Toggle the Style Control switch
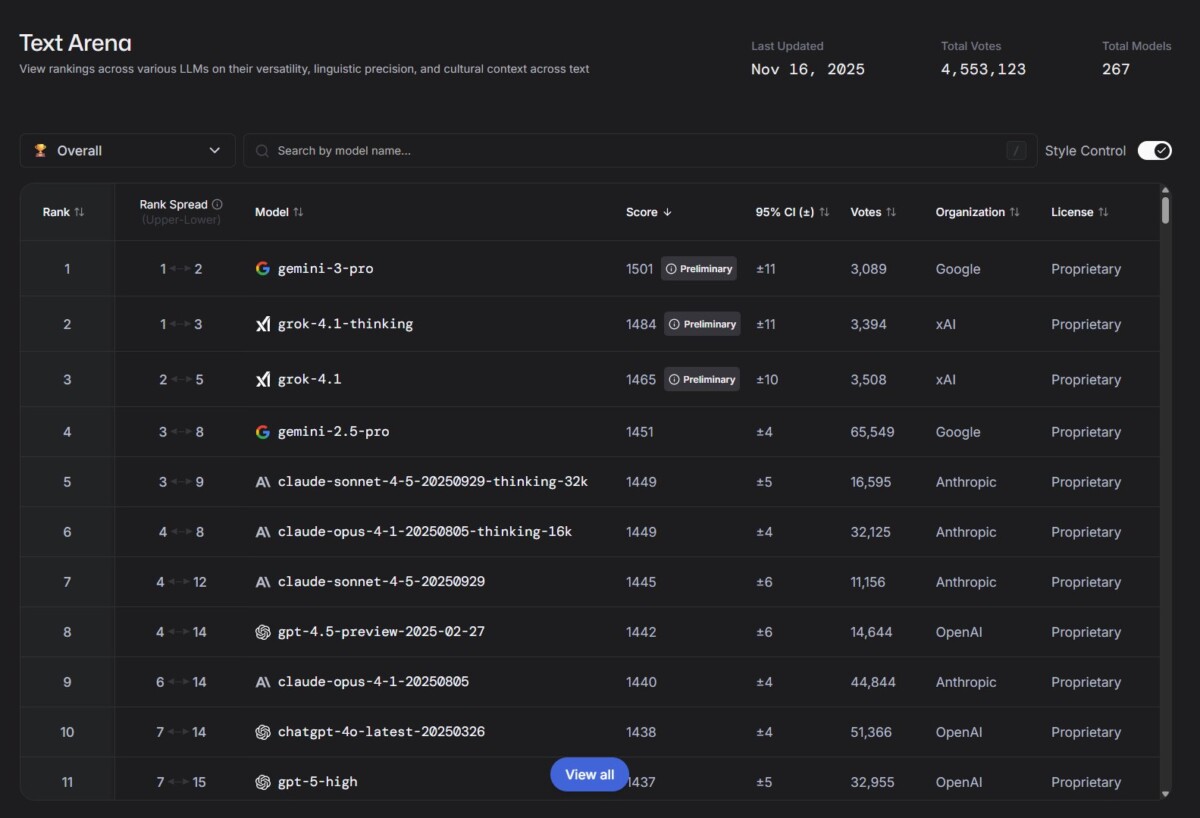Screen dimensions: 1200x818 point(1154,151)
